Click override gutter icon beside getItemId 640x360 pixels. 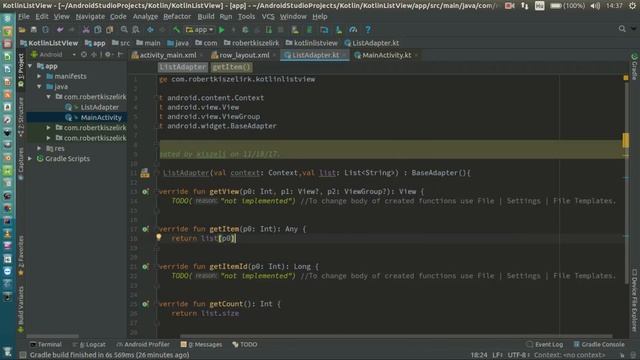click(x=145, y=267)
